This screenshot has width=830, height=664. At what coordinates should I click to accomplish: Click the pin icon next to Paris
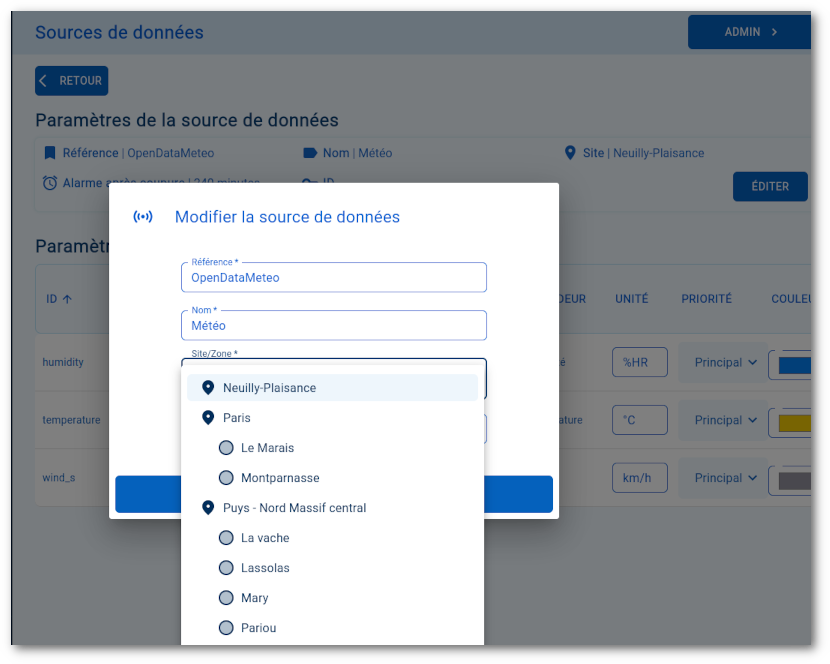click(x=207, y=418)
